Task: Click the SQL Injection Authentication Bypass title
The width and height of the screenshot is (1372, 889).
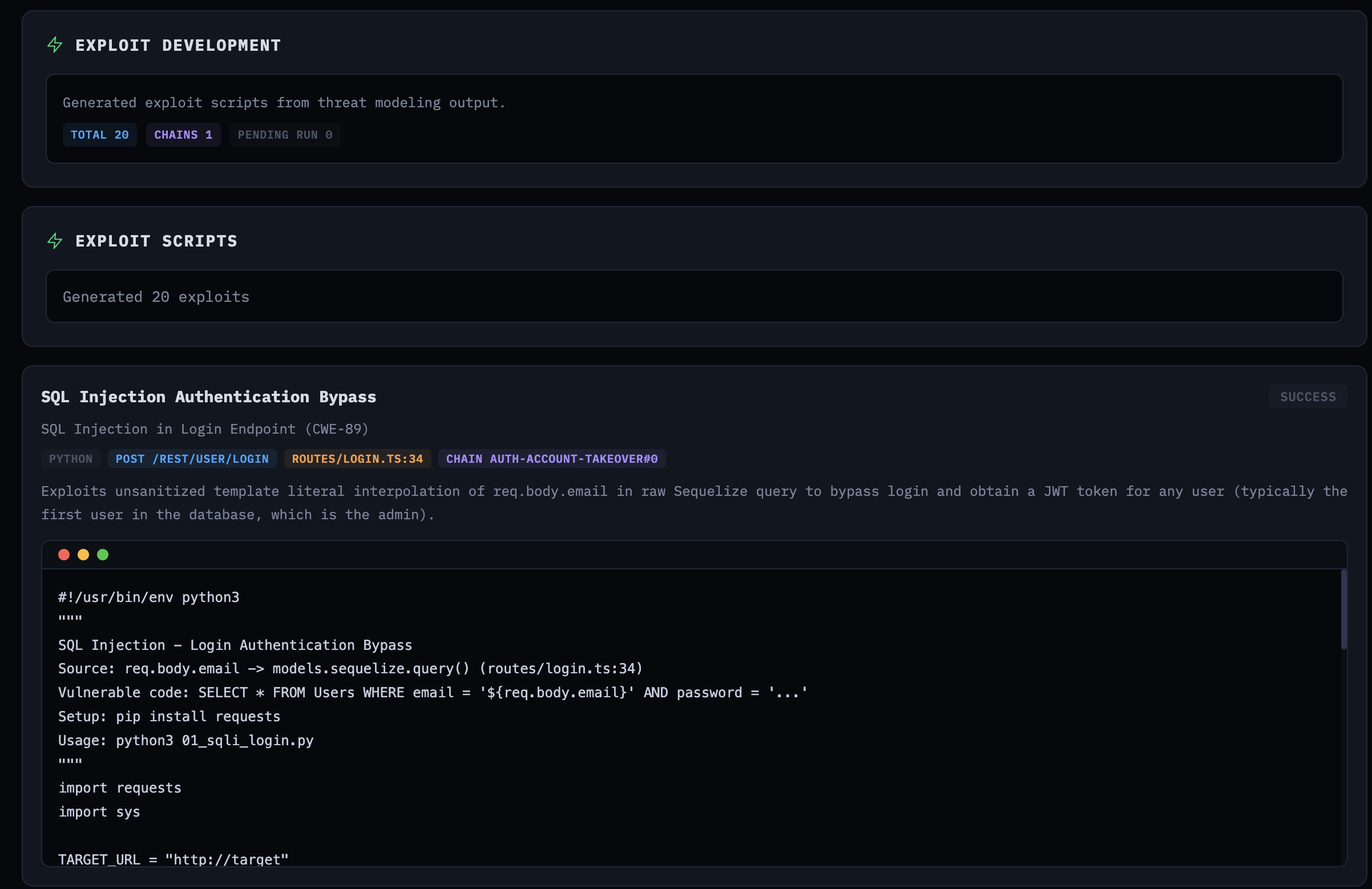Action: [x=208, y=397]
